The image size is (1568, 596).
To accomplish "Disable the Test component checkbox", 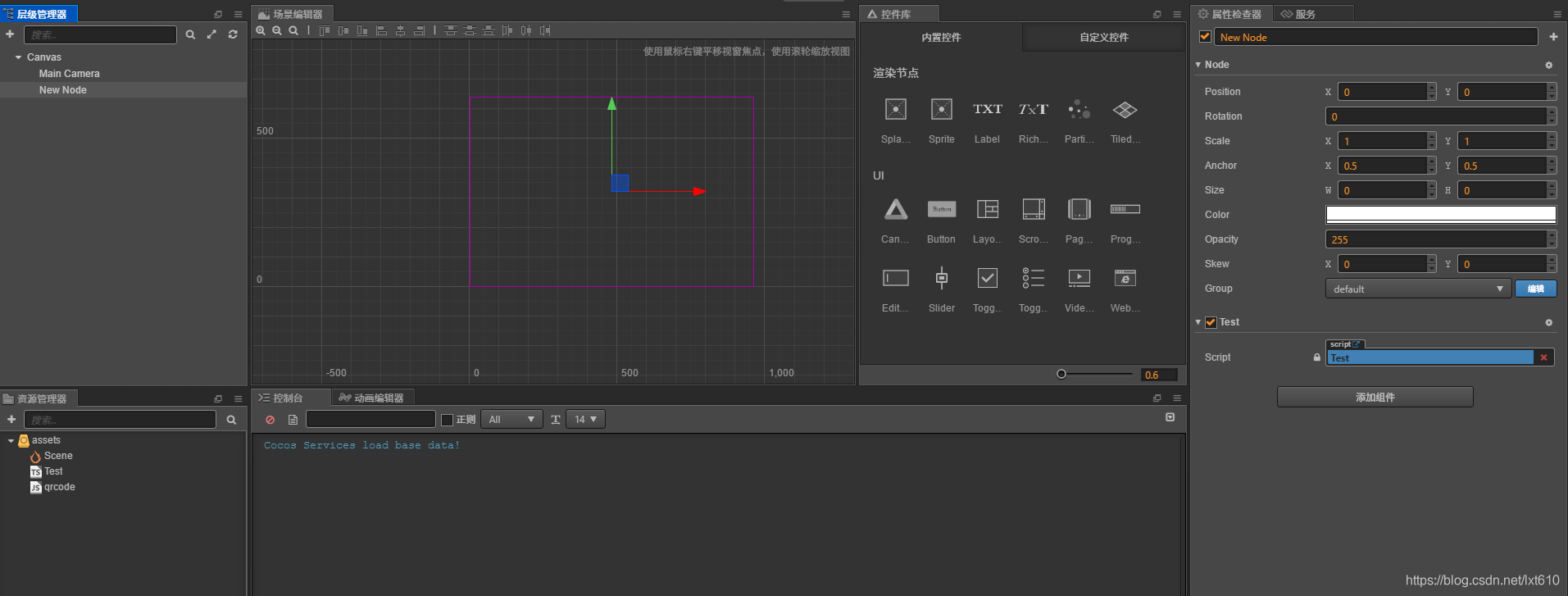I will pos(1211,322).
